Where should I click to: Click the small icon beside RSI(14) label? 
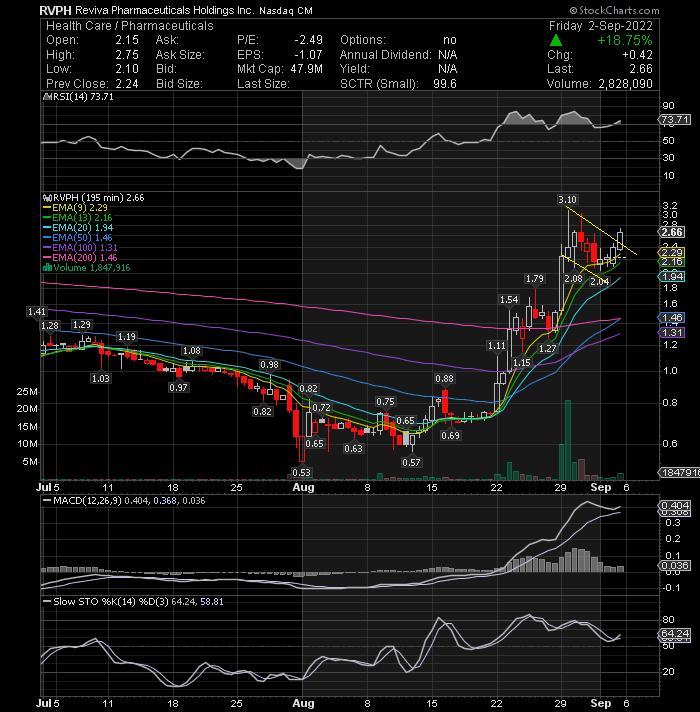46,97
